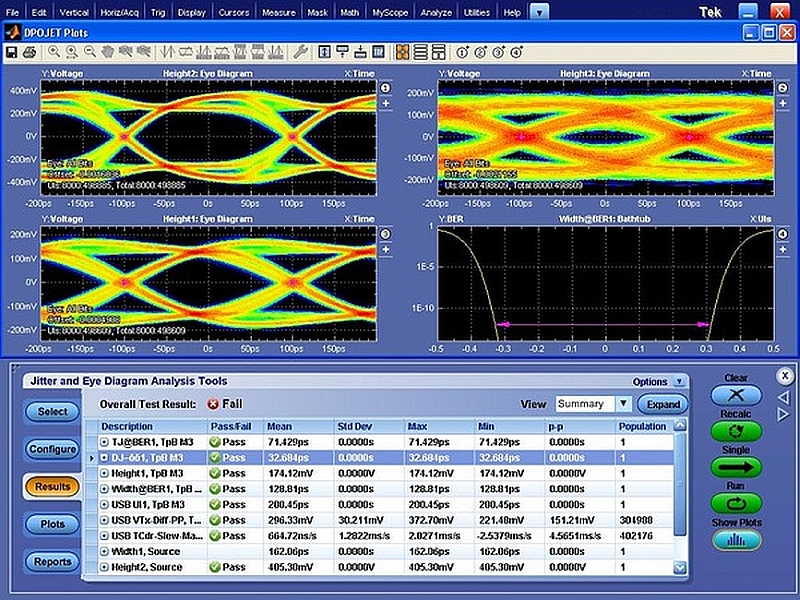This screenshot has width=800, height=600.
Task: Select the Pan hand tool
Action: point(107,52)
